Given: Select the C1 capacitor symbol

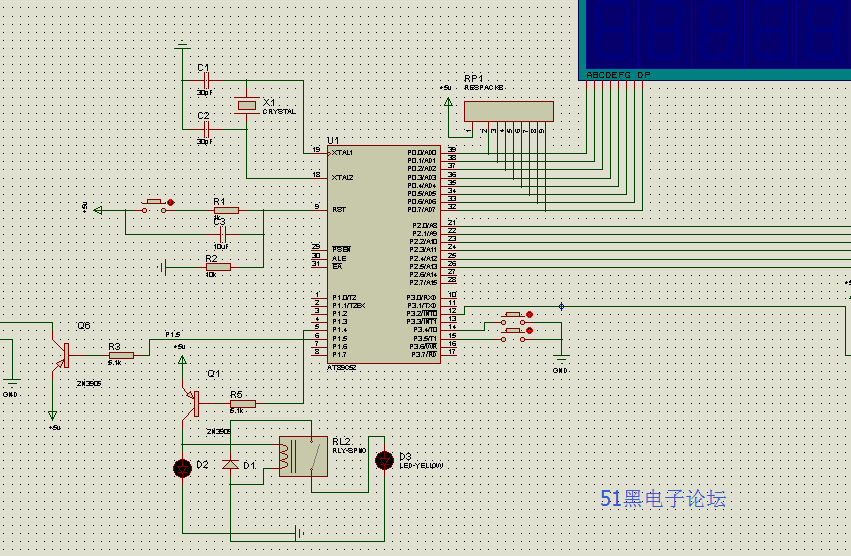Looking at the screenshot, I should (206, 80).
